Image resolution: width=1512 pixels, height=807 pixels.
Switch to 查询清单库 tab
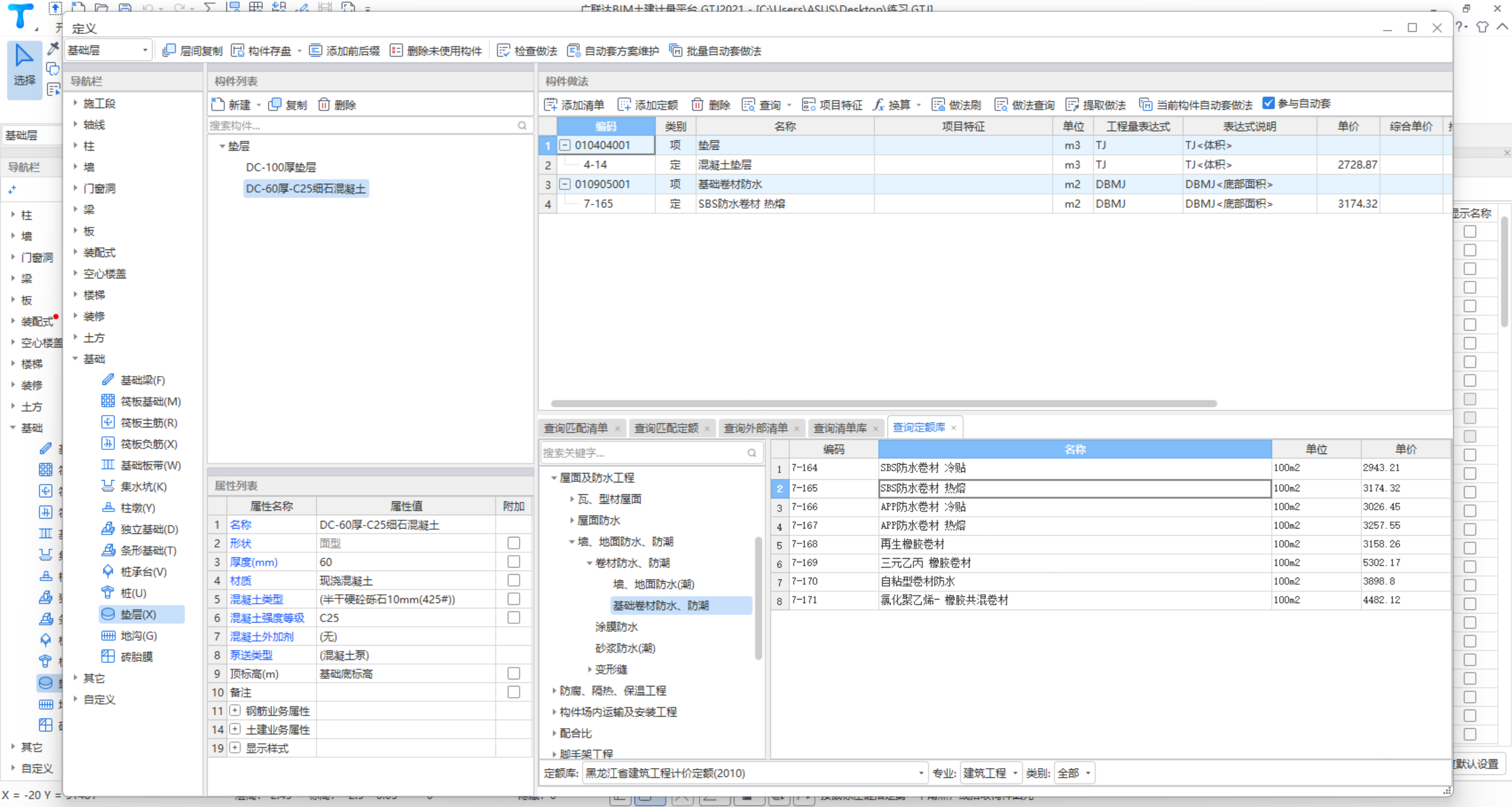(840, 428)
